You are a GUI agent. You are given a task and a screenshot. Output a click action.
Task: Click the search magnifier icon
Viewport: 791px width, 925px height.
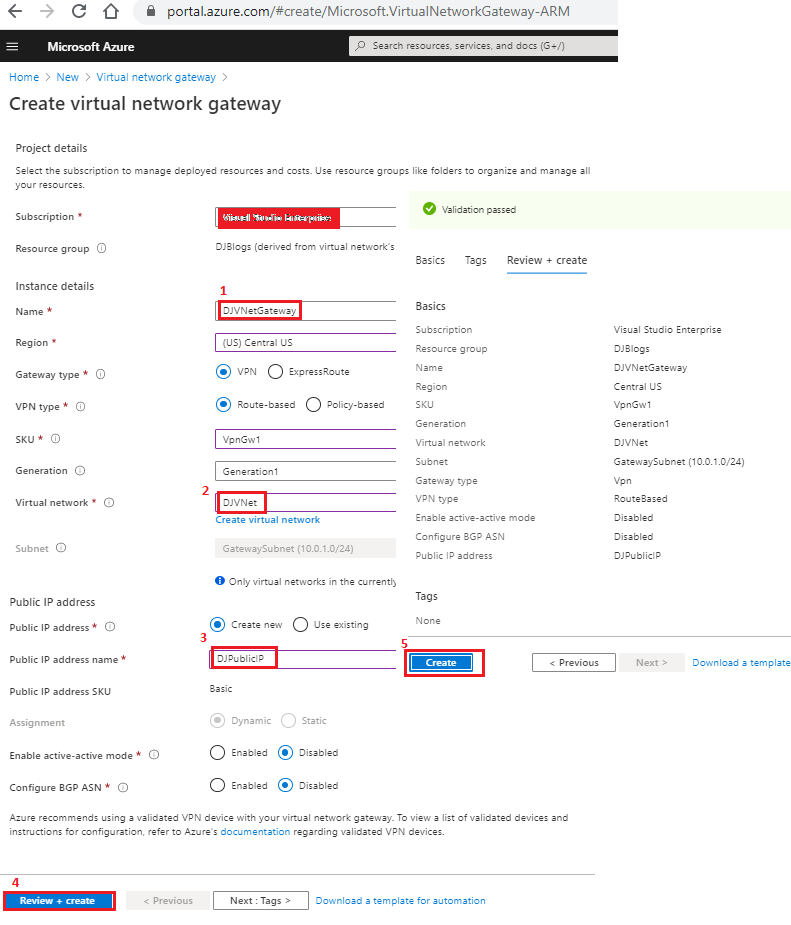pyautogui.click(x=360, y=45)
